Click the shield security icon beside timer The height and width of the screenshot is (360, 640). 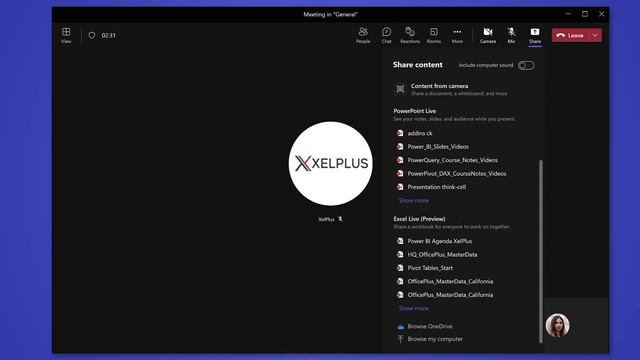92,36
